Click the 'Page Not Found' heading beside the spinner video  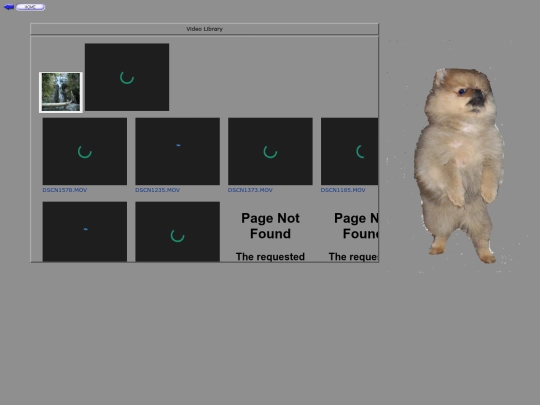pyautogui.click(x=270, y=226)
